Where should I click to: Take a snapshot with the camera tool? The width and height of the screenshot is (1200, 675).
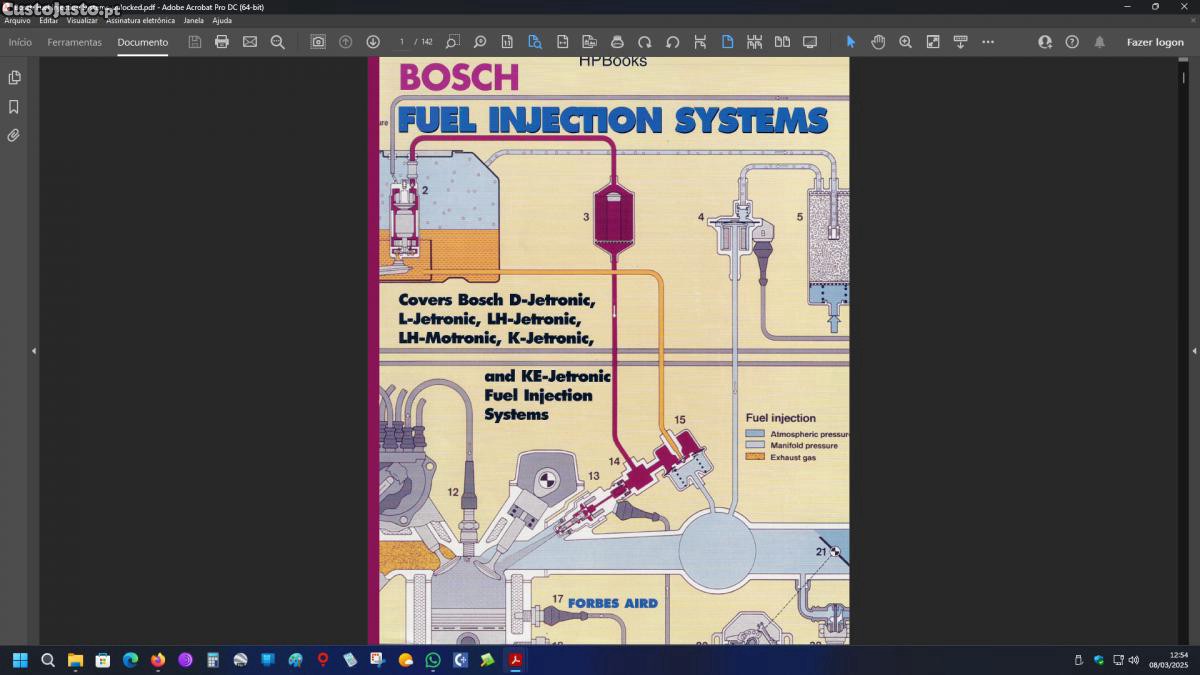click(x=318, y=42)
